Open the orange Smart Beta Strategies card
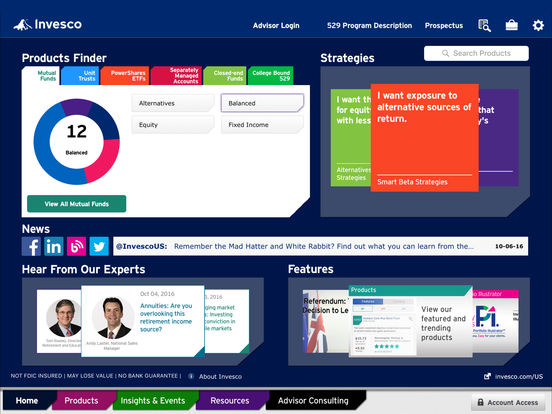This screenshot has height=414, width=552. tap(424, 138)
